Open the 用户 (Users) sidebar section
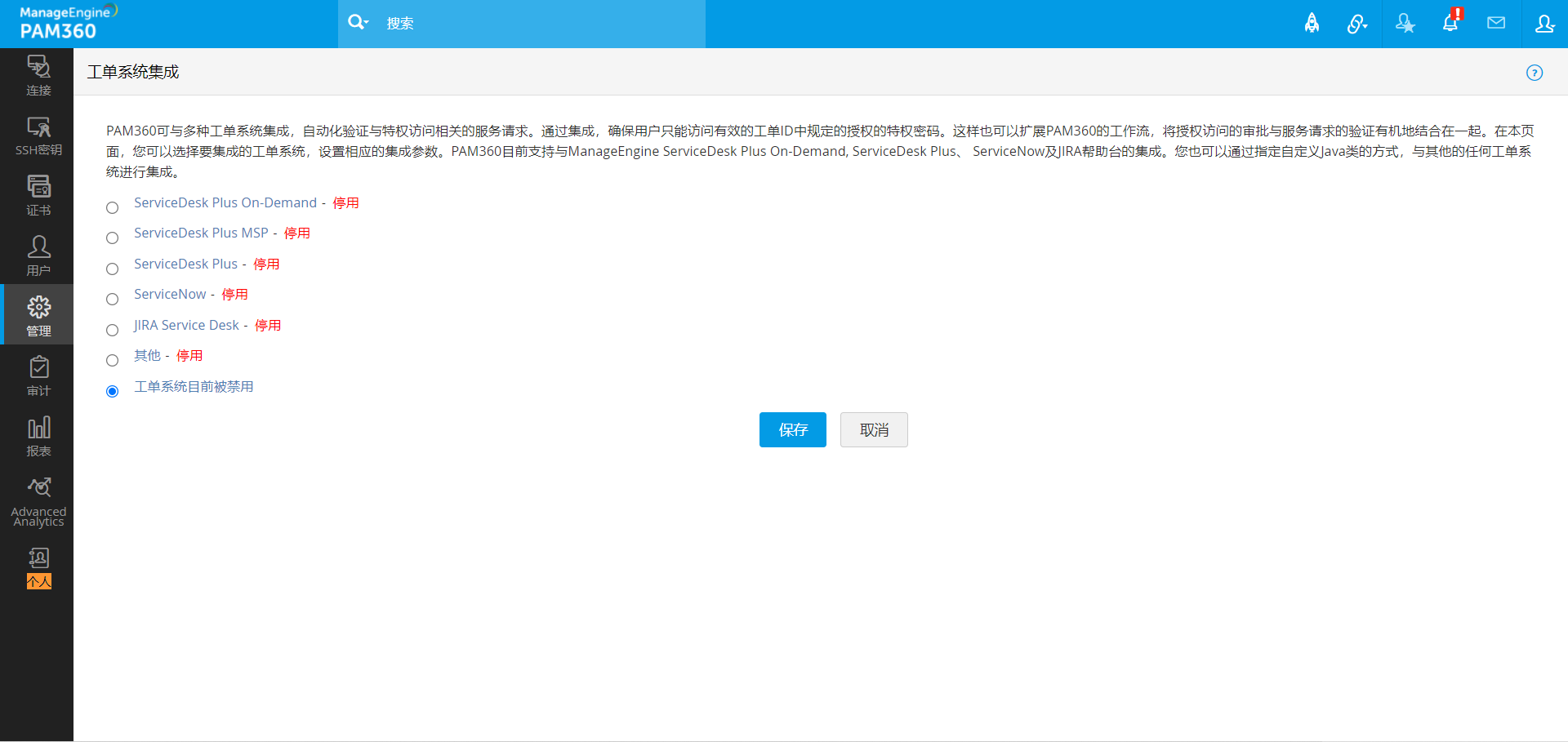Screen dimensions: 1568x742 coord(38,256)
